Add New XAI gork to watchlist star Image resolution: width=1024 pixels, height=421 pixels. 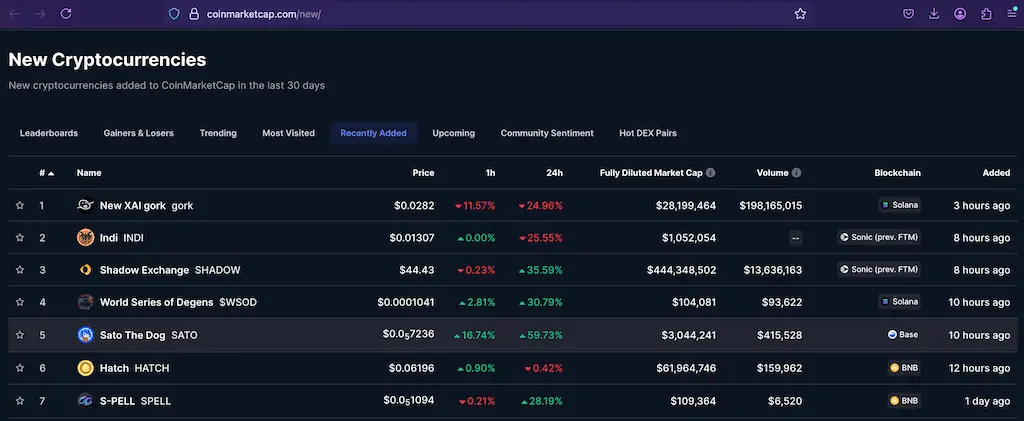pos(20,206)
